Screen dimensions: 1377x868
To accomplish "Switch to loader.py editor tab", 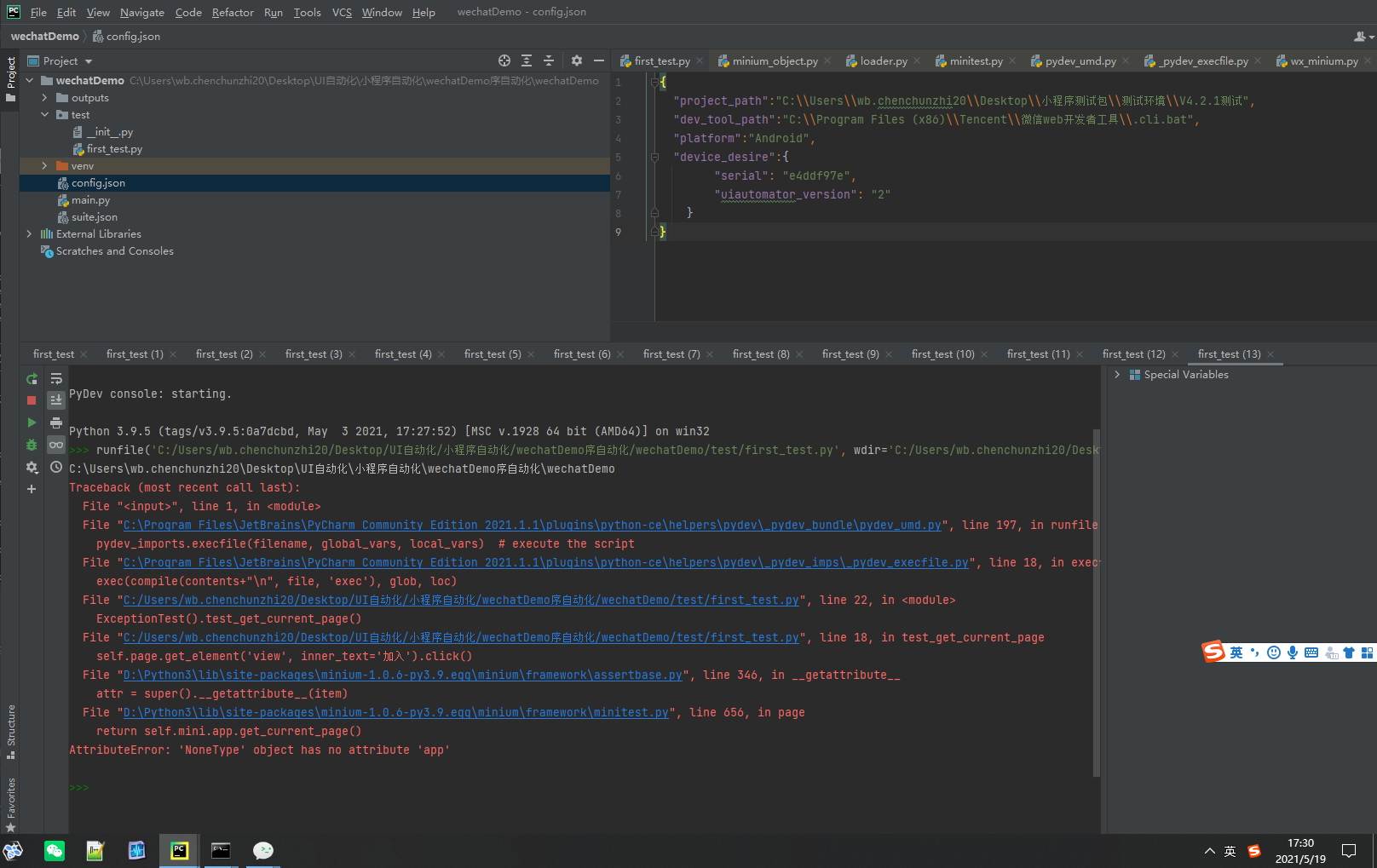I will pyautogui.click(x=883, y=61).
